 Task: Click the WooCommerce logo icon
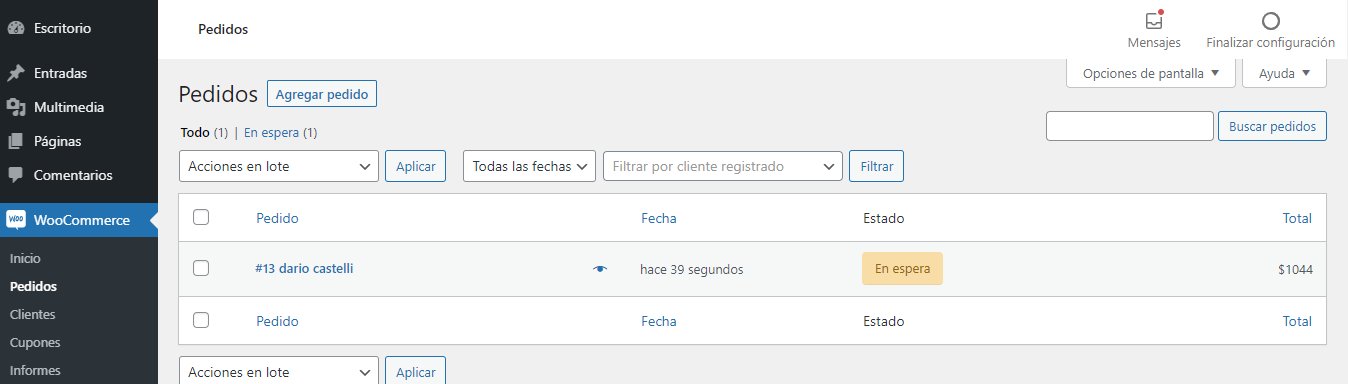click(x=15, y=220)
